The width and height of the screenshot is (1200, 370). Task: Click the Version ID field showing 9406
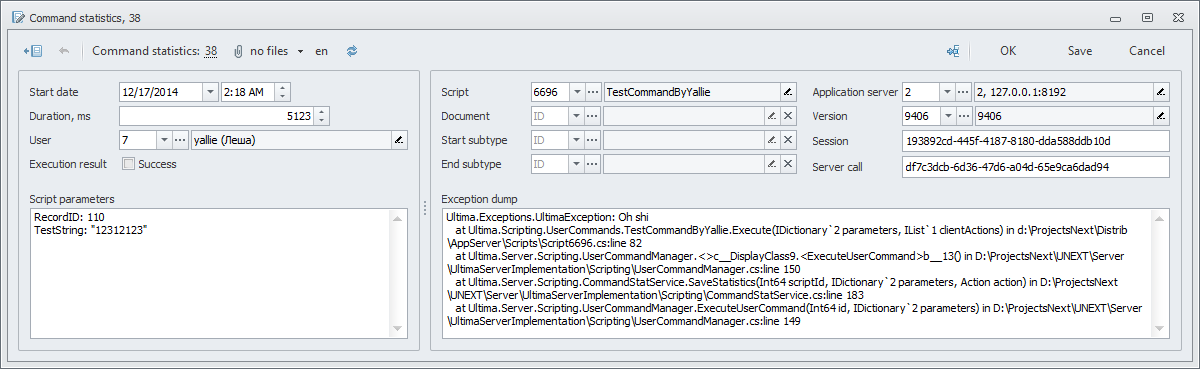[921, 116]
